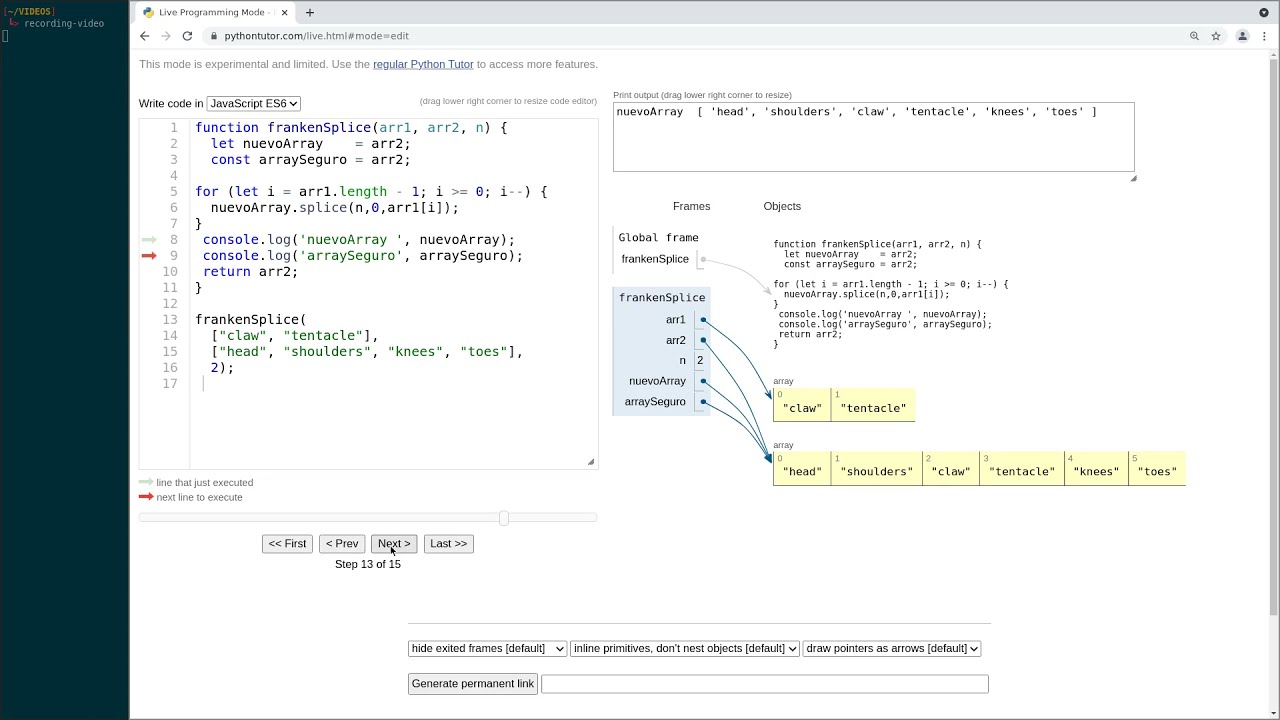Click the "knees" array cell
Screen dimensions: 1280x720
pyautogui.click(x=1096, y=468)
